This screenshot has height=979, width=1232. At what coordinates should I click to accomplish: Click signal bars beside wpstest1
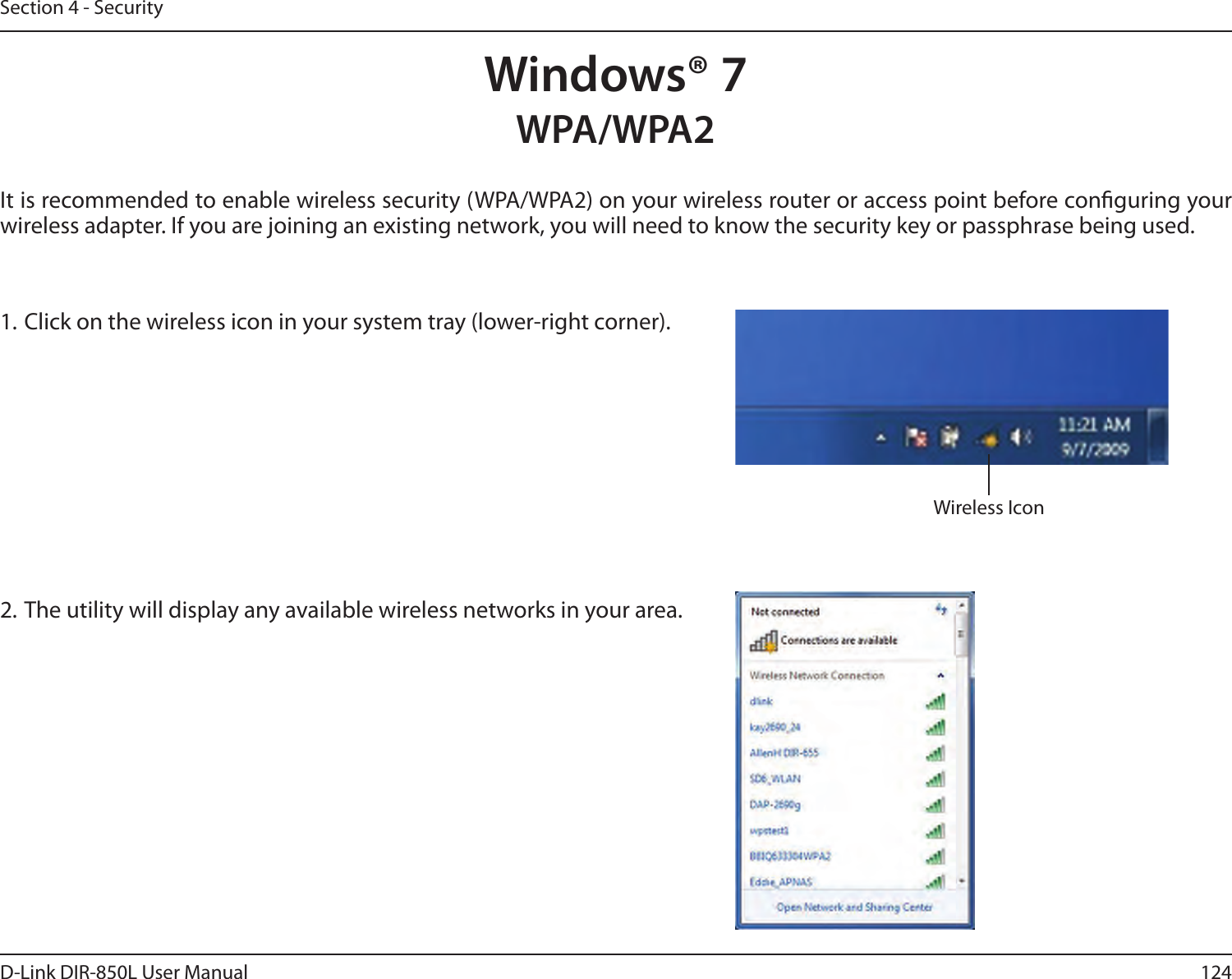(935, 831)
